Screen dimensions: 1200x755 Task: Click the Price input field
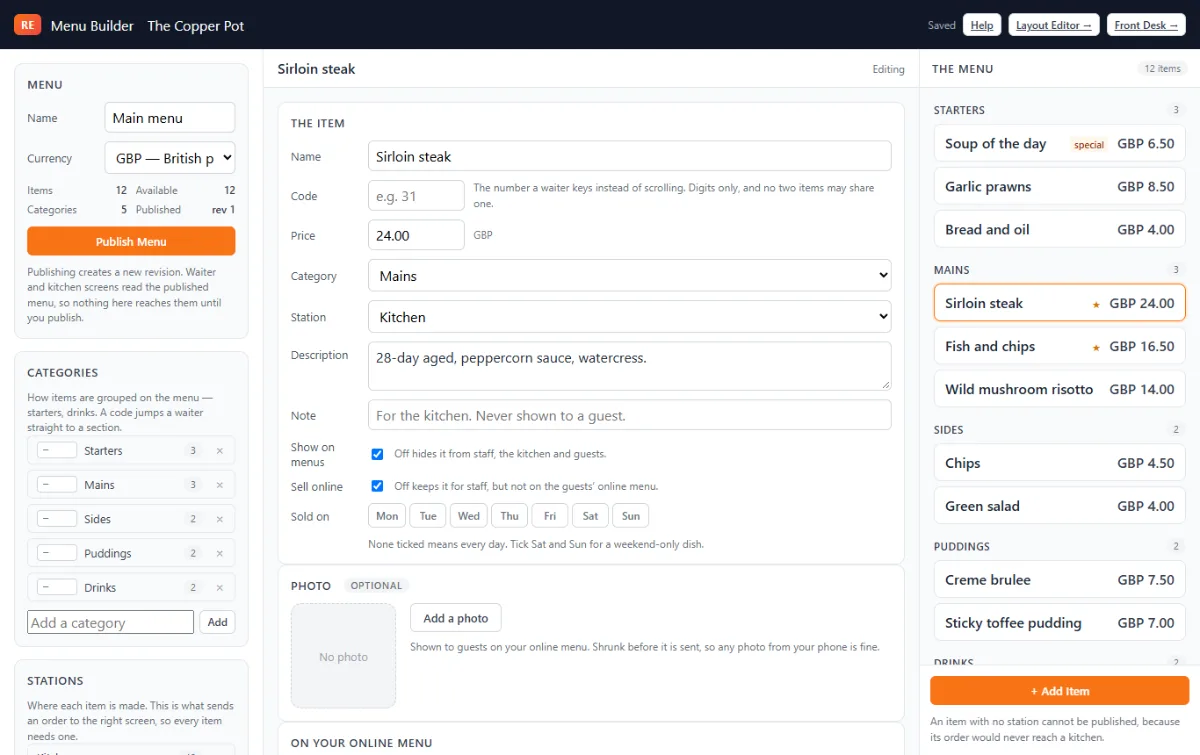[416, 236]
